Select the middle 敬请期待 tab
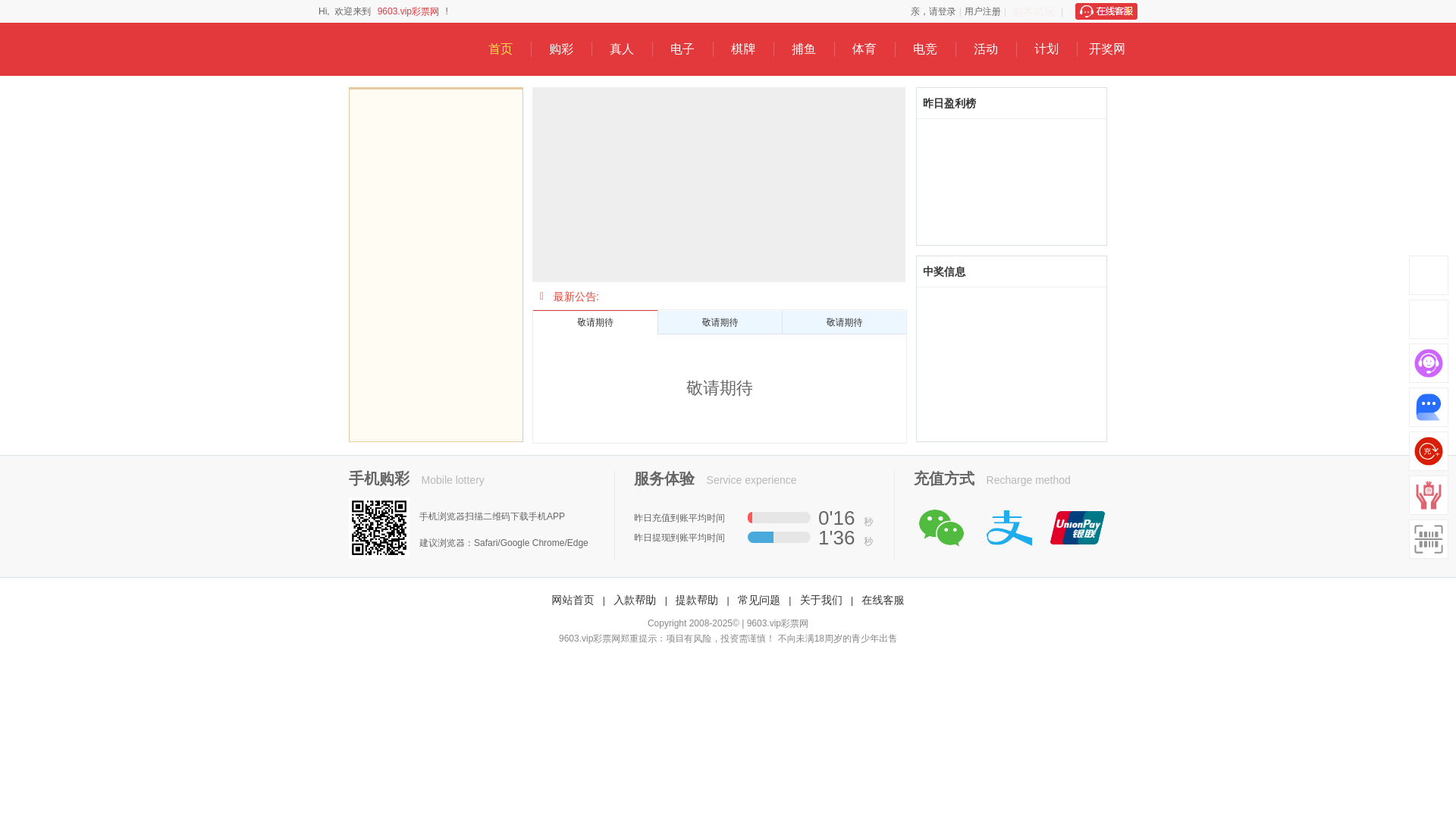The height and width of the screenshot is (819, 1456). click(x=720, y=322)
